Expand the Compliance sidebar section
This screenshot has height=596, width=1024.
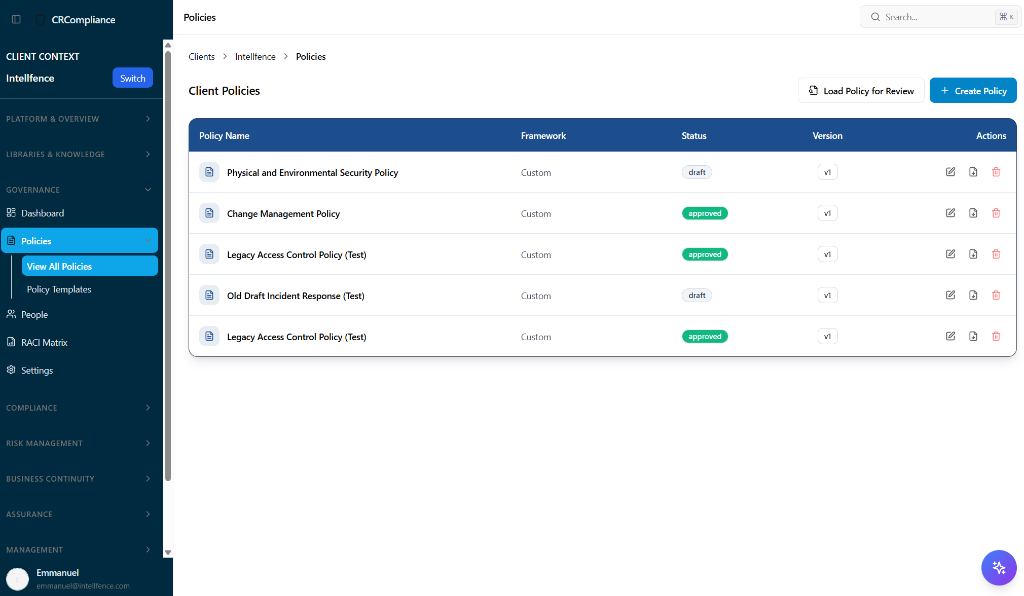pyautogui.click(x=78, y=408)
